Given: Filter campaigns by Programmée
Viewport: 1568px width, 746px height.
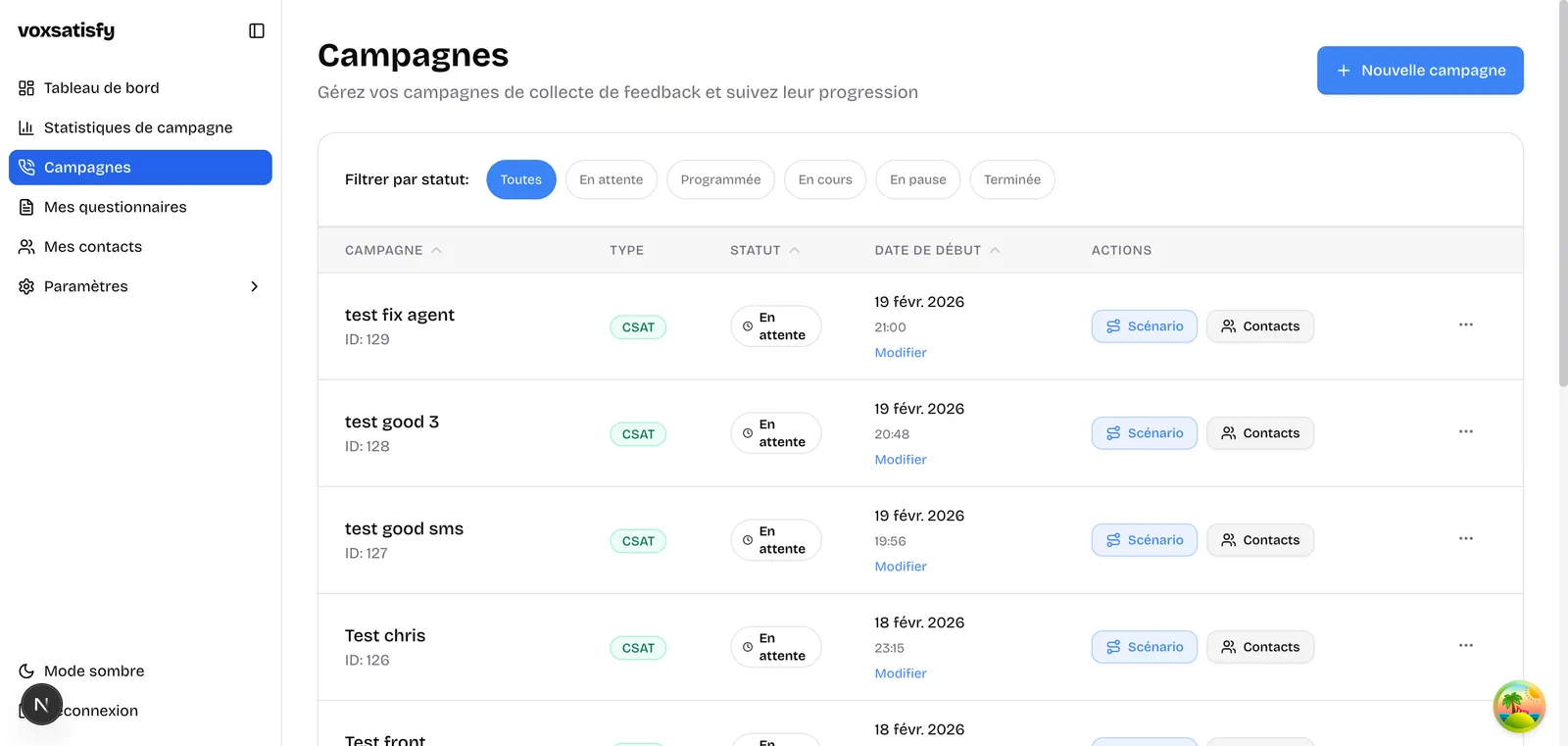Looking at the screenshot, I should coord(720,179).
